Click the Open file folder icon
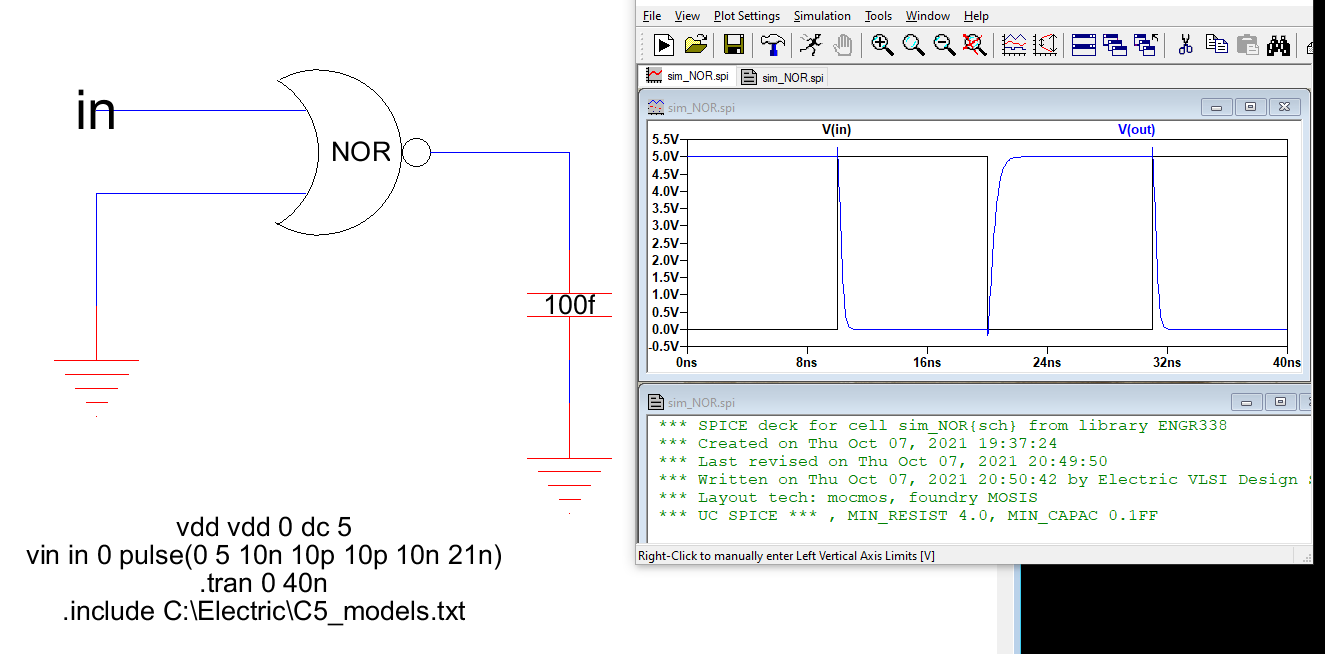The image size is (1325, 654). 696,44
